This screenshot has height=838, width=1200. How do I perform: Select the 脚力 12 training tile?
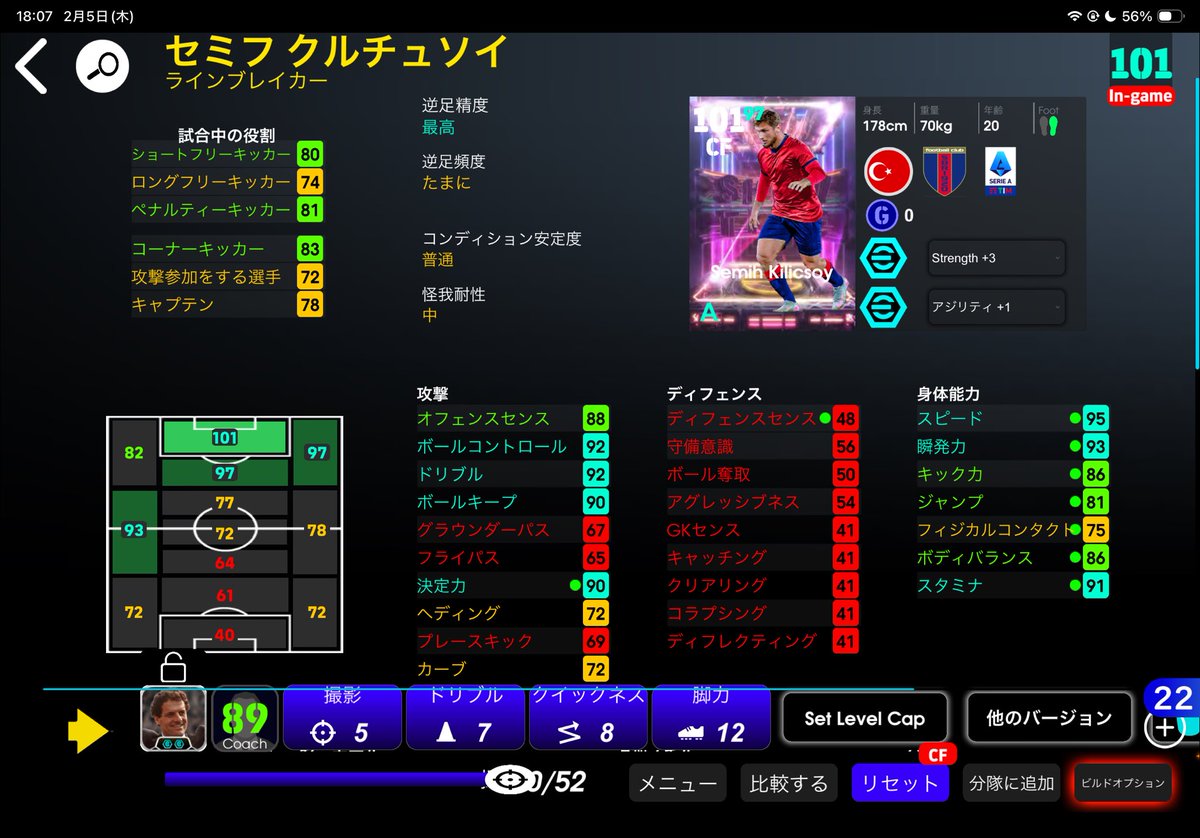tap(711, 717)
